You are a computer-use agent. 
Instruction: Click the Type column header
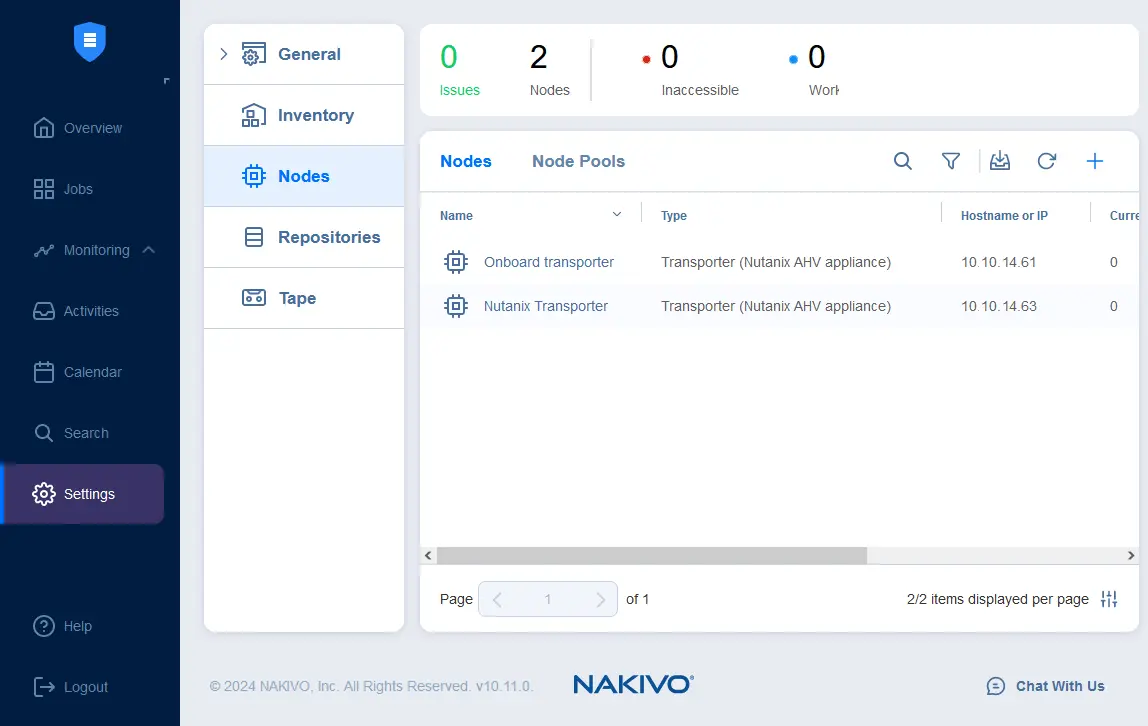tap(674, 216)
